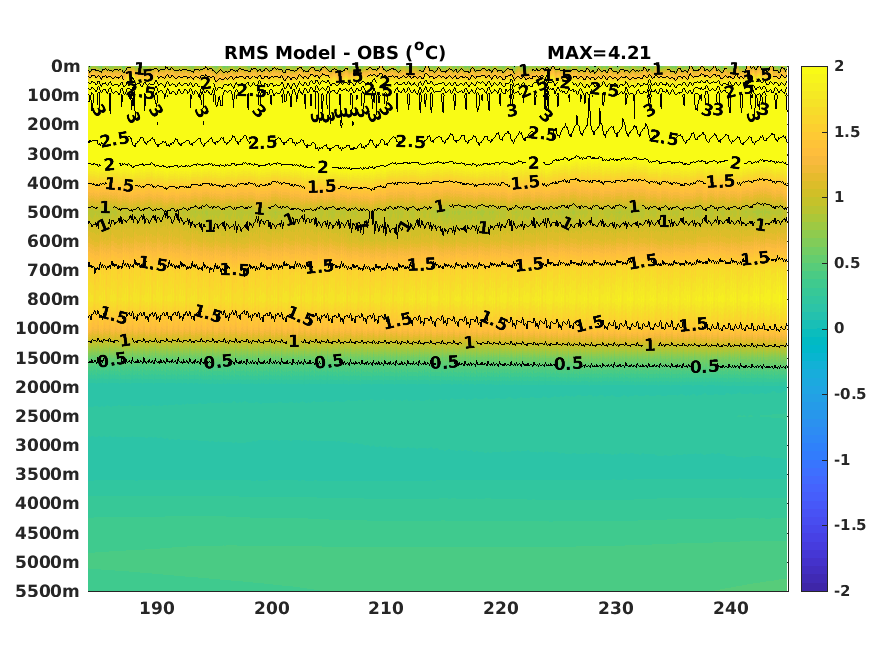
Task: Click the colorbar tick label "0"
Action: (839, 328)
